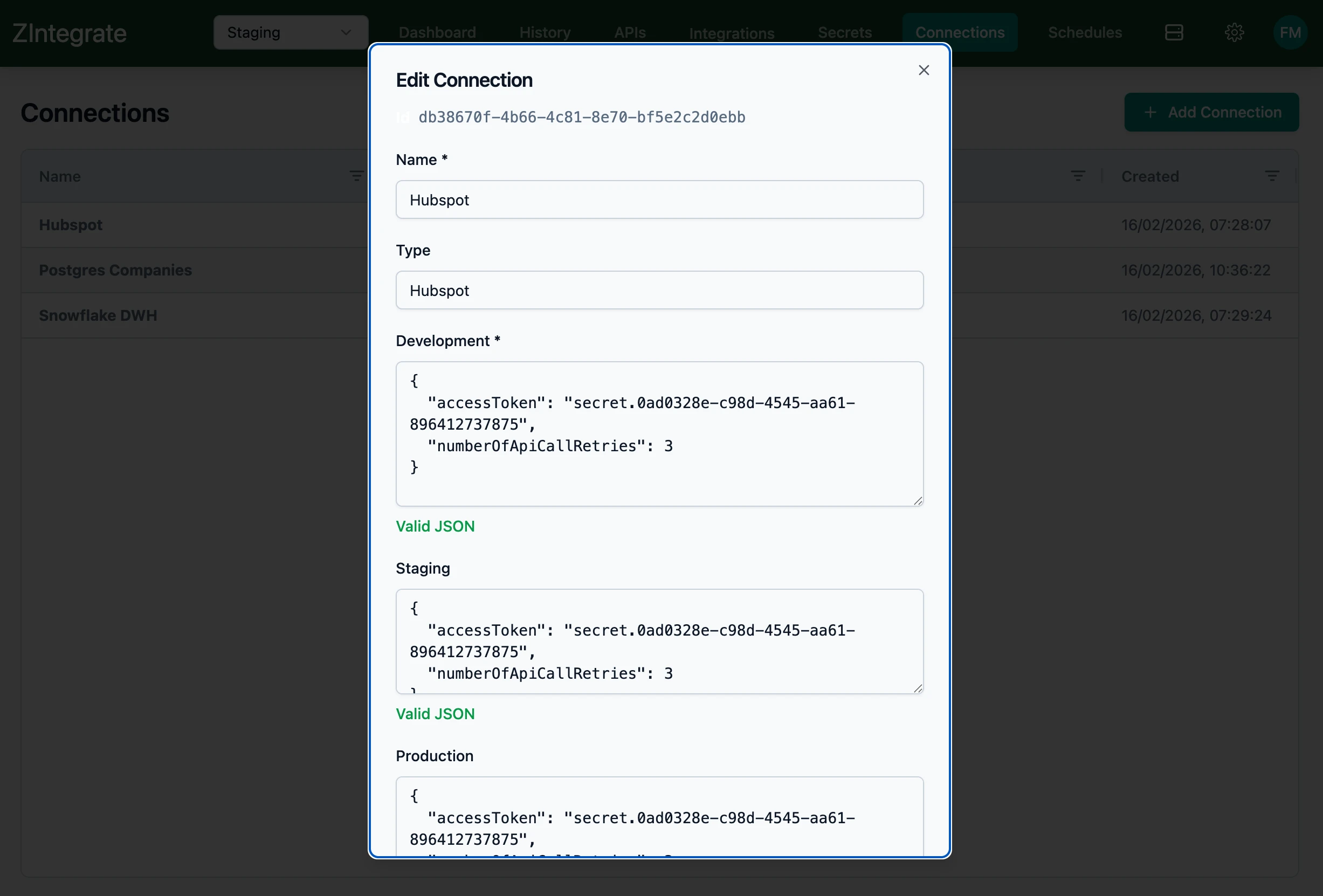This screenshot has width=1323, height=896.
Task: Select the Postgres Companies connection row
Action: 115,270
